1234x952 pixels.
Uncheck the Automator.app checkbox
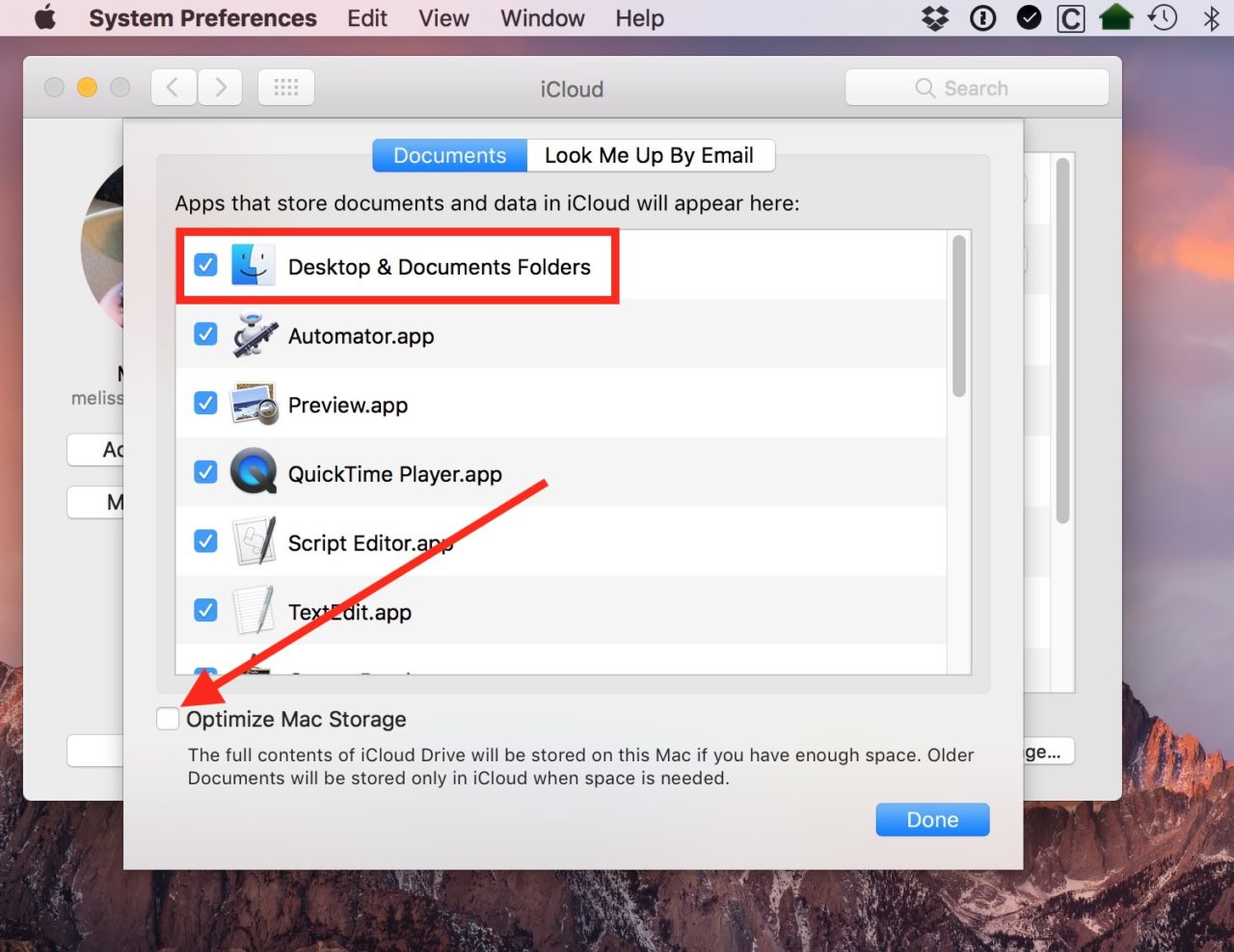pos(205,333)
